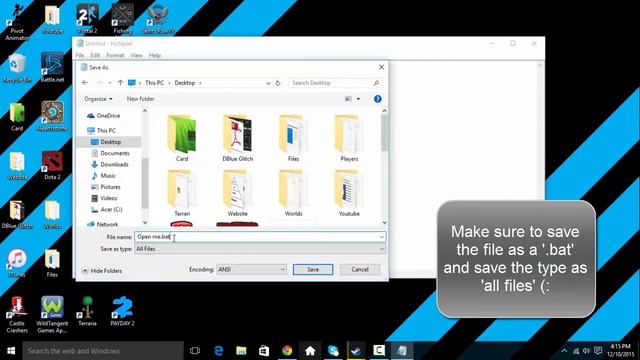Click the Save button

coord(313,269)
